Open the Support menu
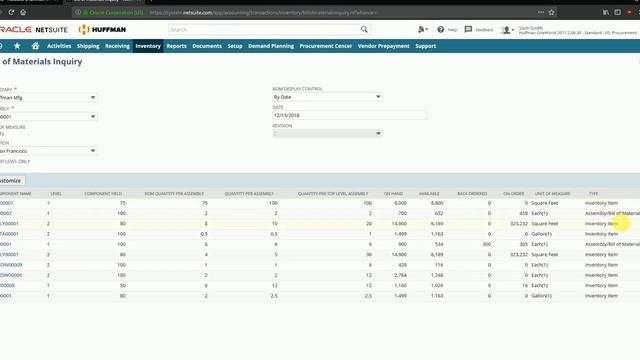Image resolution: width=640 pixels, height=360 pixels. 426,46
